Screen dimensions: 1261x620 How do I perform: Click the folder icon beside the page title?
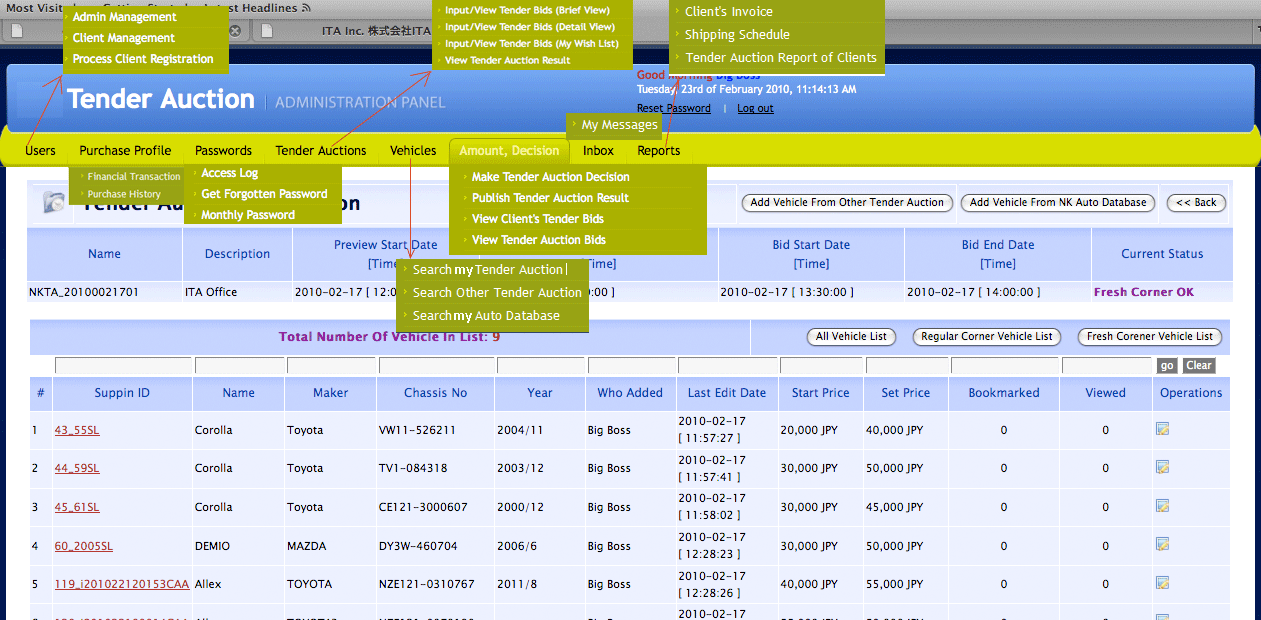click(54, 202)
